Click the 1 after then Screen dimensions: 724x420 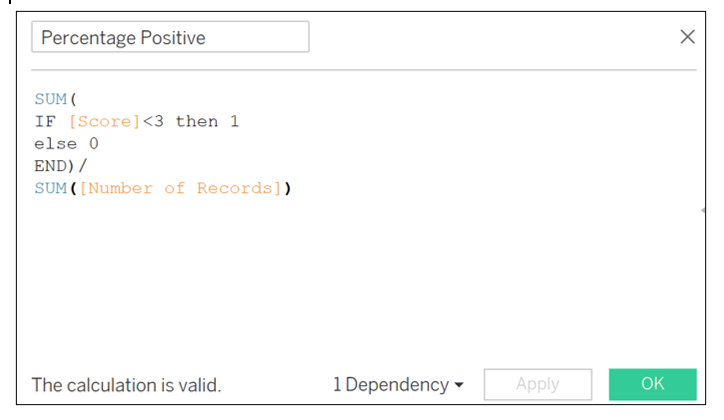tap(234, 121)
